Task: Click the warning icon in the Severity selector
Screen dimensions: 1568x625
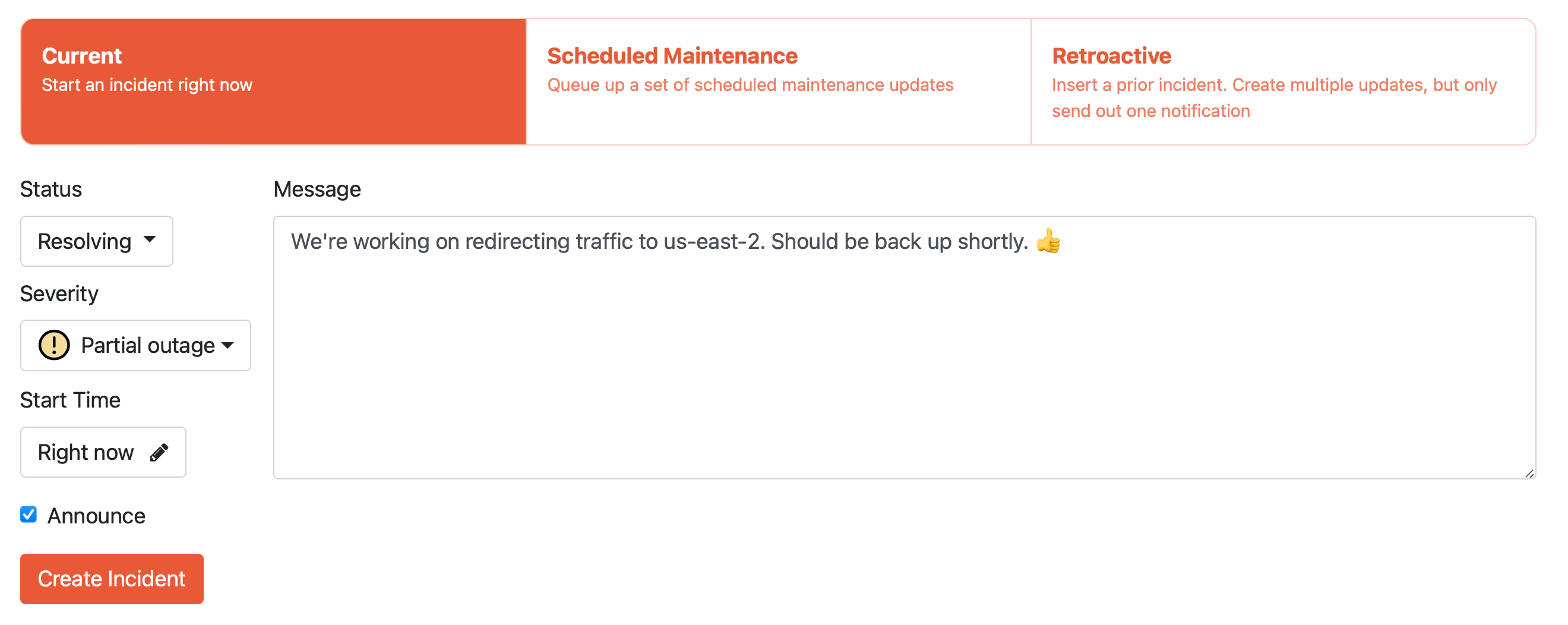Action: pos(54,345)
